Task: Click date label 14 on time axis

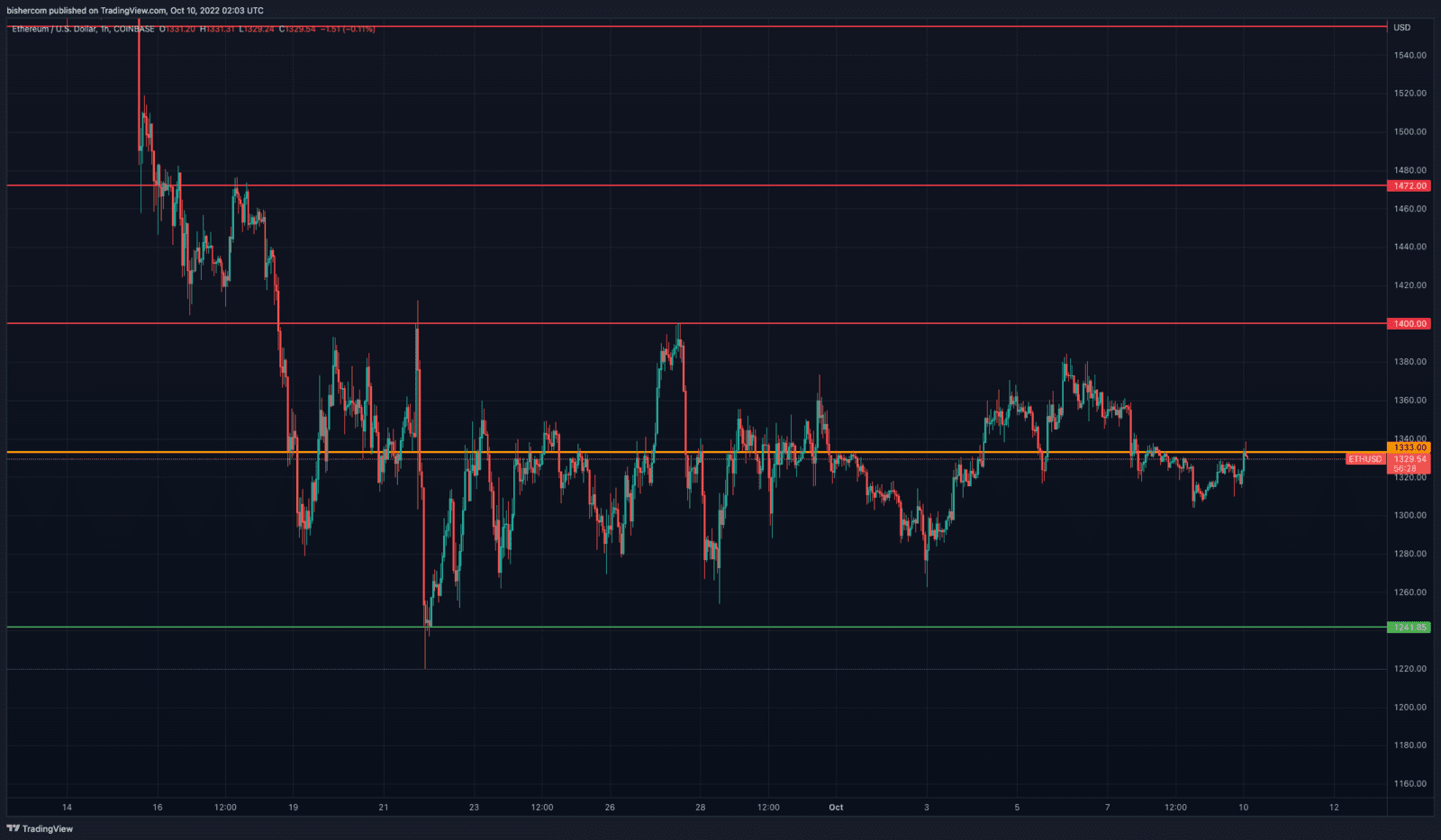Action: pos(67,808)
